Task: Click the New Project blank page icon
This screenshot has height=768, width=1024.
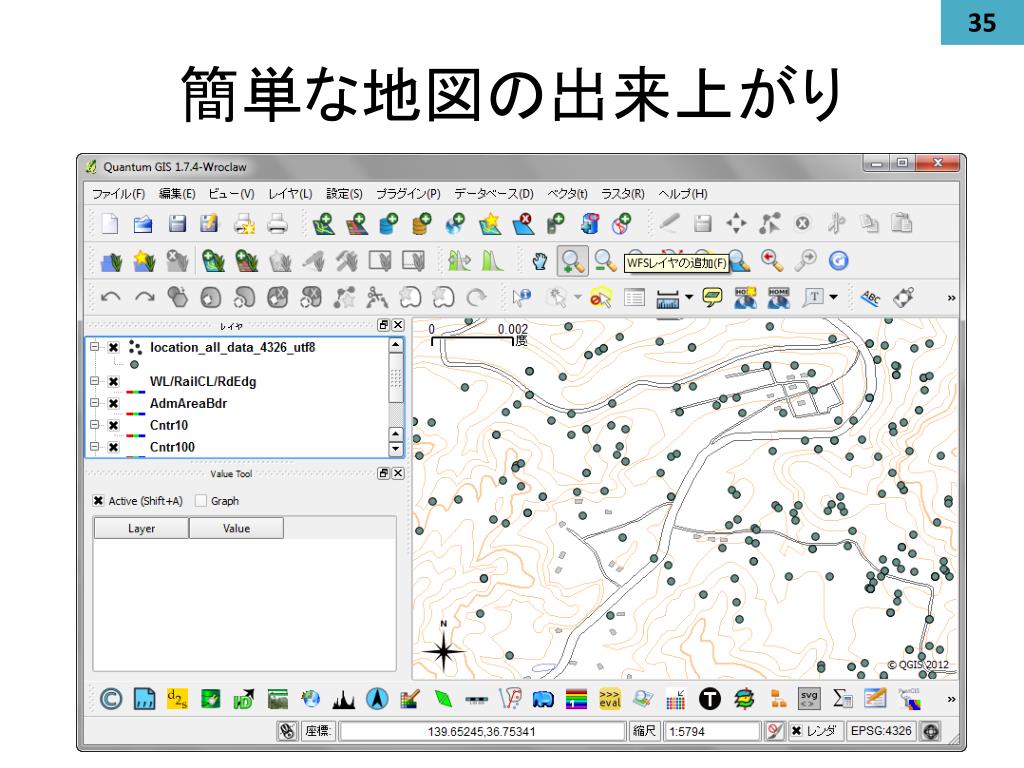Action: [110, 223]
